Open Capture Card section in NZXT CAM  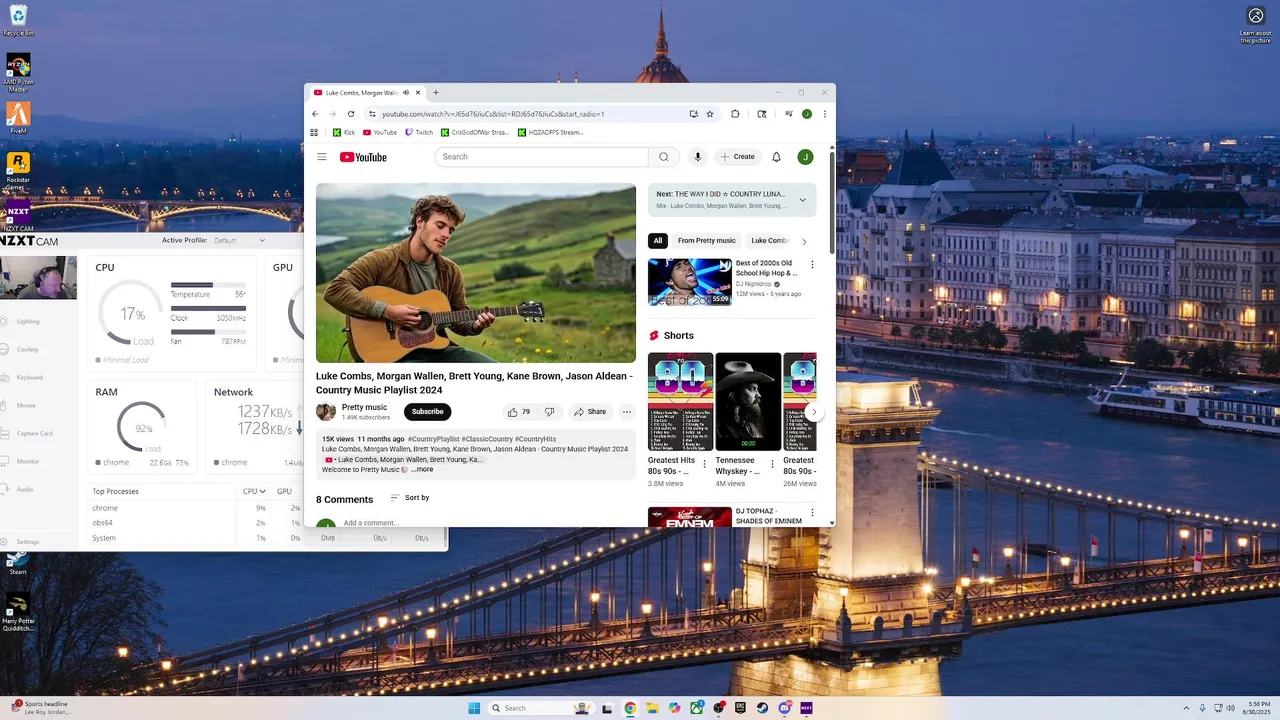[34, 433]
